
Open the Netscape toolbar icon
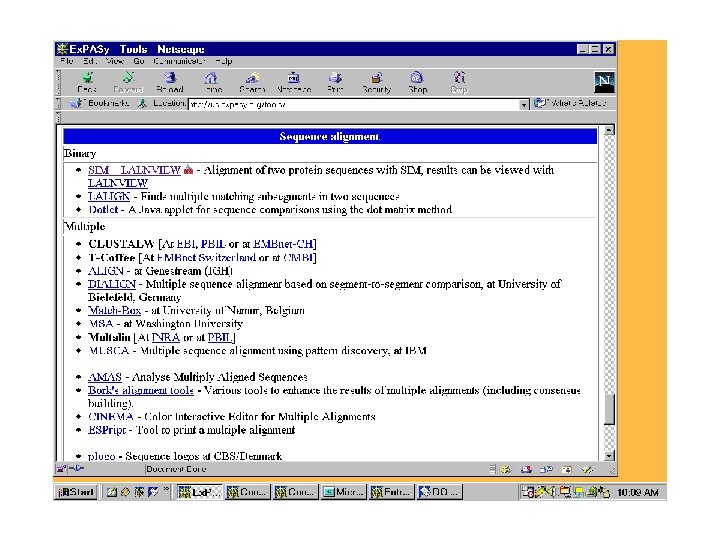(294, 82)
